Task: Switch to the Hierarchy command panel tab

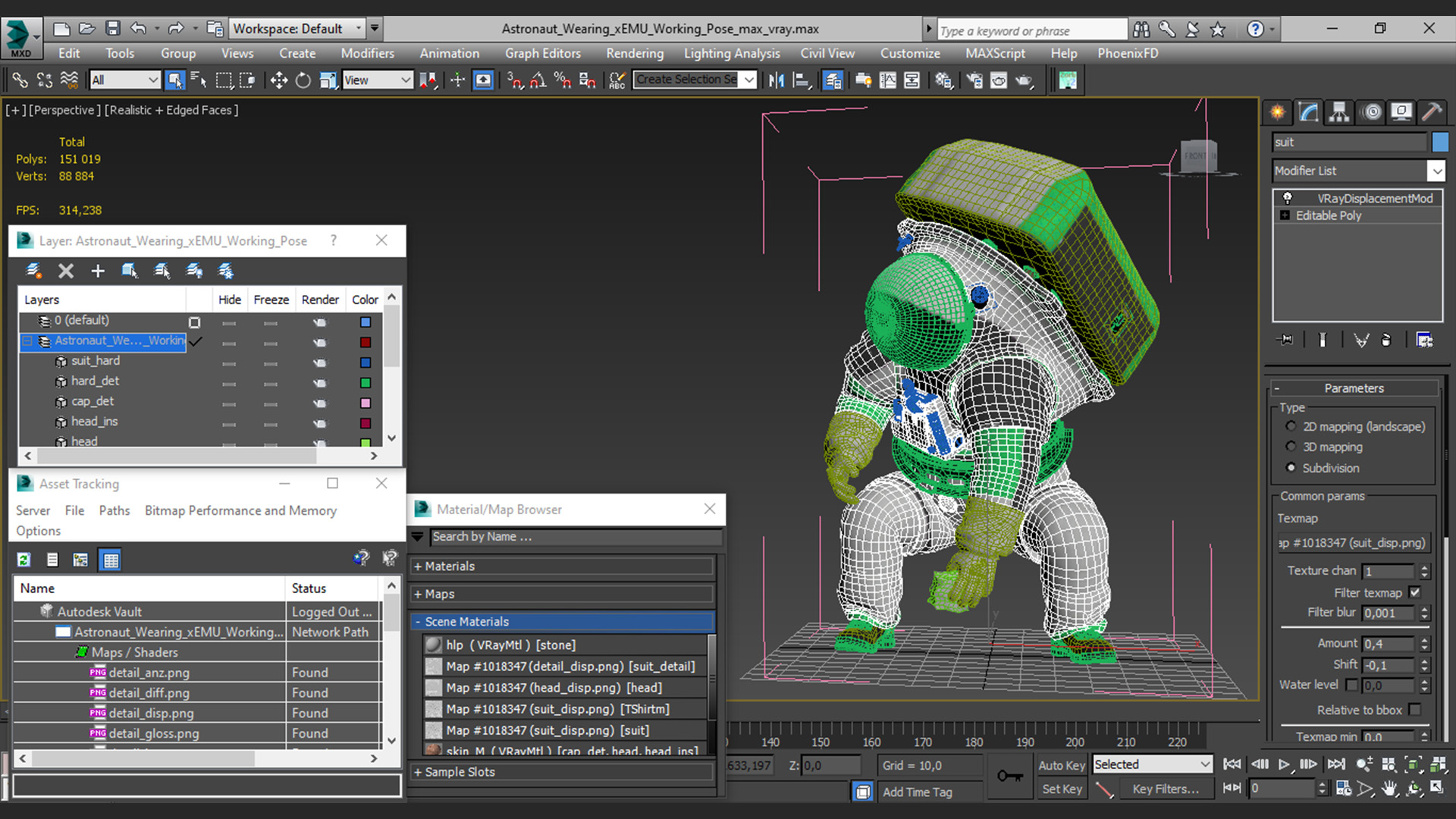Action: pos(1339,112)
